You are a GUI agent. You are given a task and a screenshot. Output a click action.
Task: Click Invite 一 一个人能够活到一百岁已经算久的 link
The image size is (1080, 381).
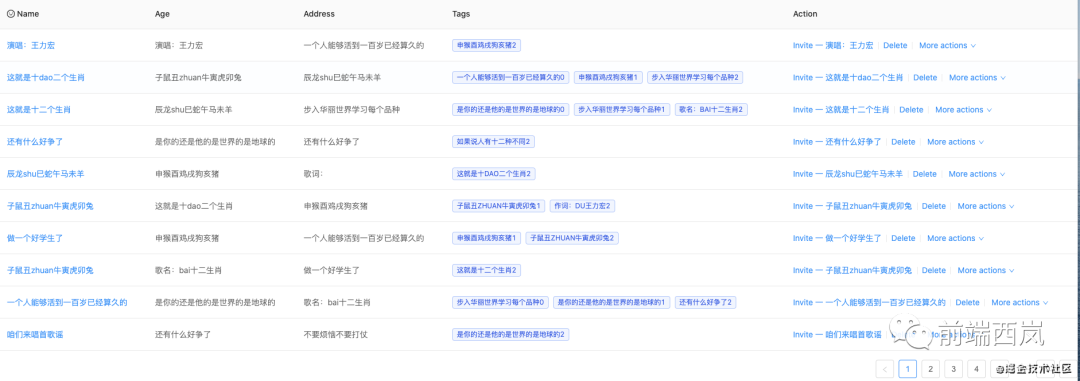click(869, 302)
